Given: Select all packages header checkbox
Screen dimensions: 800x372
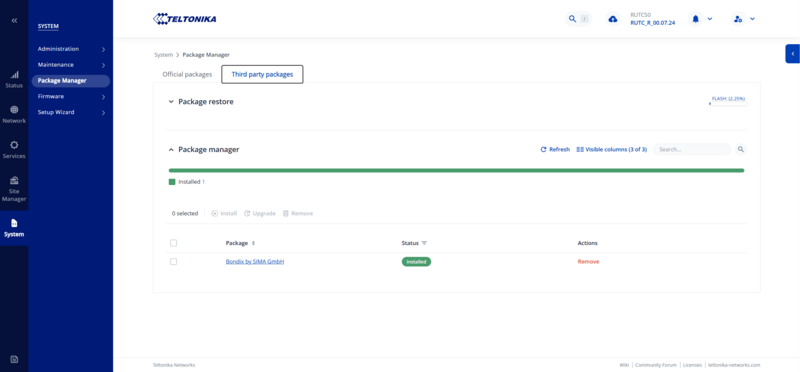Looking at the screenshot, I should tap(173, 243).
